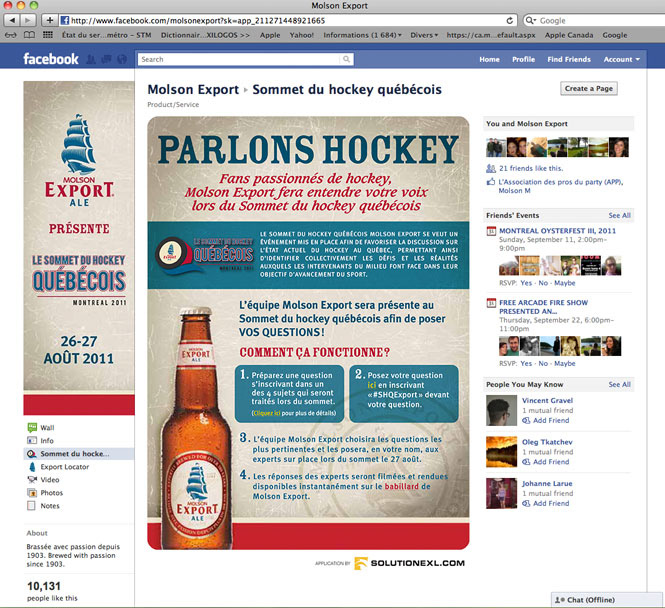This screenshot has width=665, height=608.
Task: Click the Export Locator bottle icon
Action: click(x=31, y=467)
